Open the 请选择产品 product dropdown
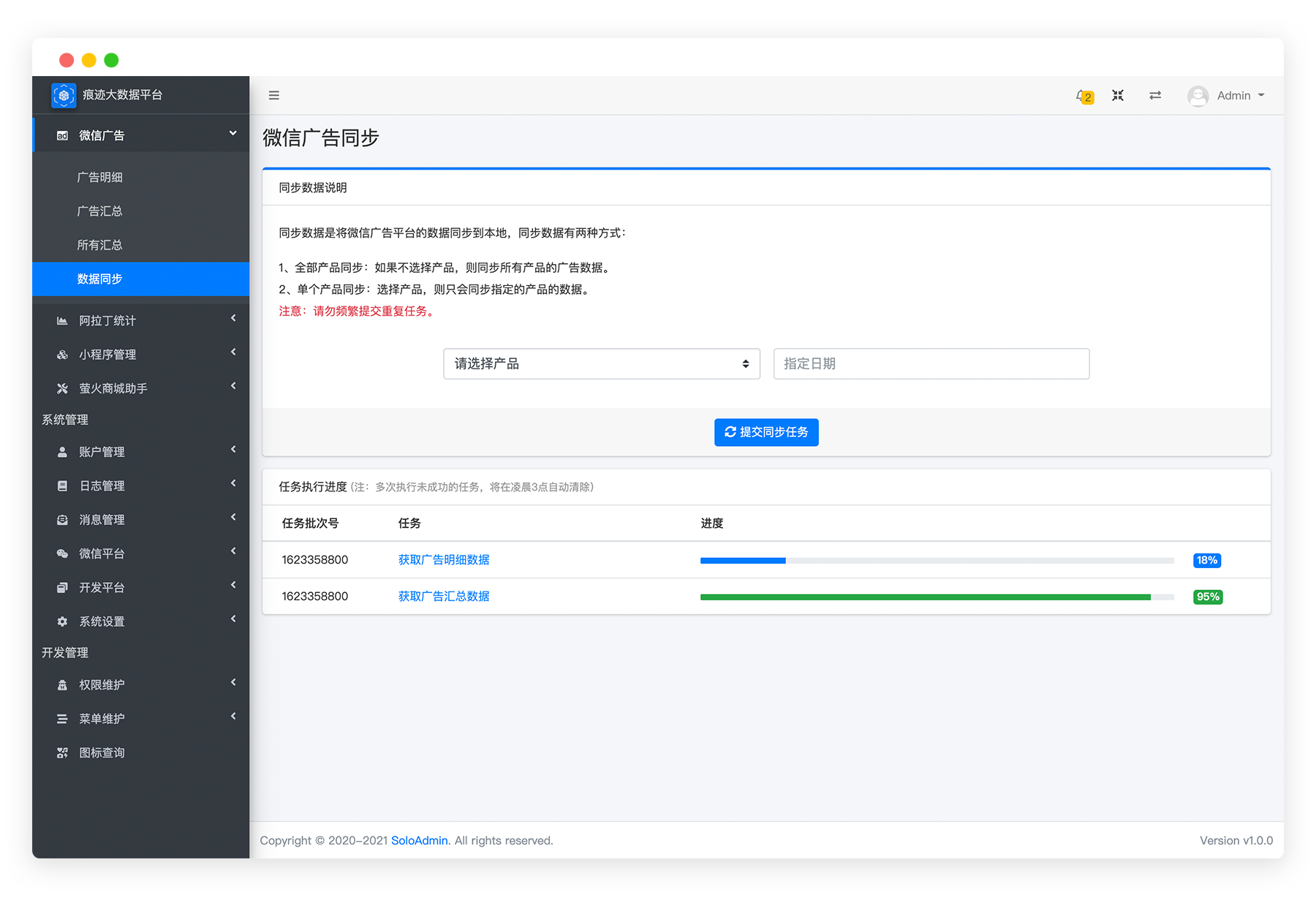The height and width of the screenshot is (914, 1316). (601, 364)
